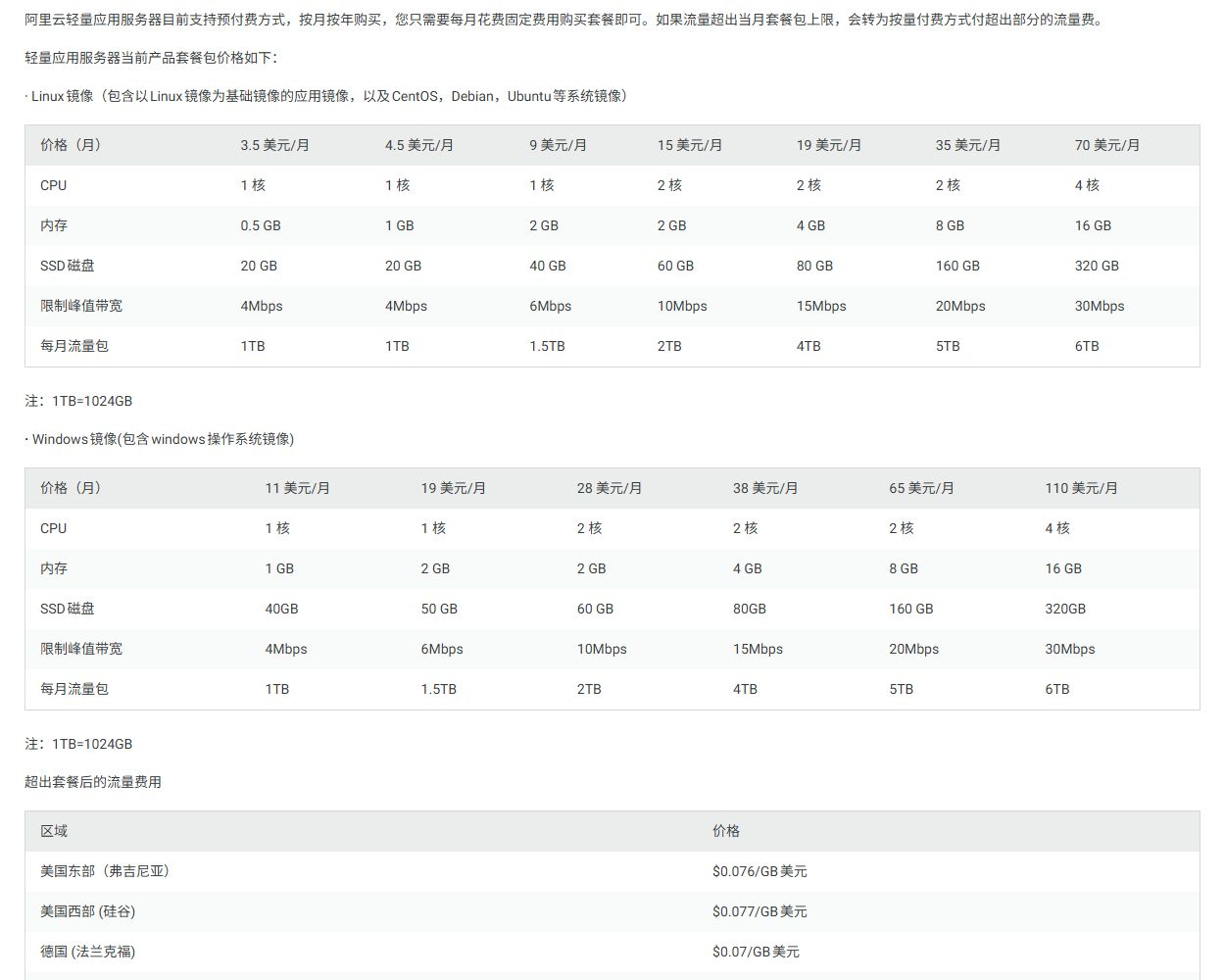Click 'CPU' row label in Linux table
This screenshot has width=1225, height=980.
(54, 185)
